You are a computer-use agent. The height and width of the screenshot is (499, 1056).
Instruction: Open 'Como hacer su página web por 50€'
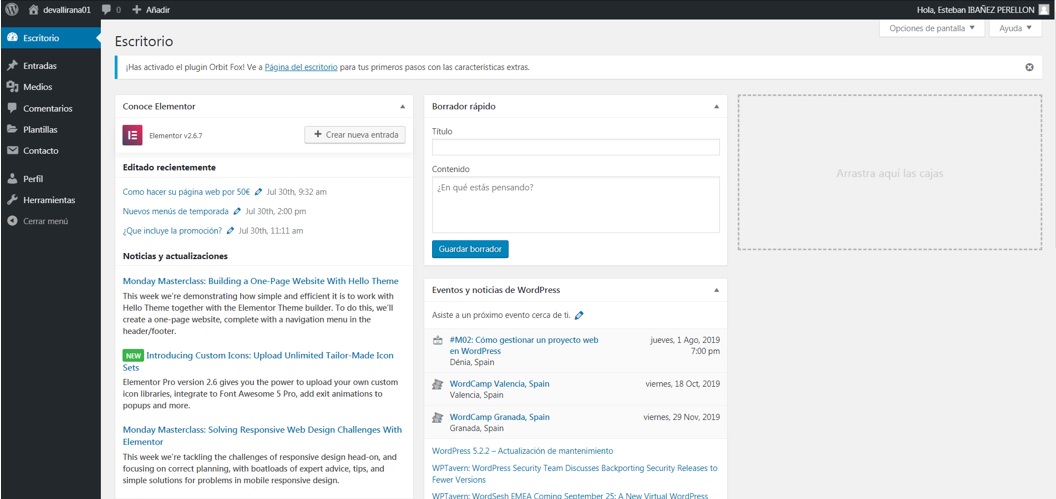[x=187, y=192]
